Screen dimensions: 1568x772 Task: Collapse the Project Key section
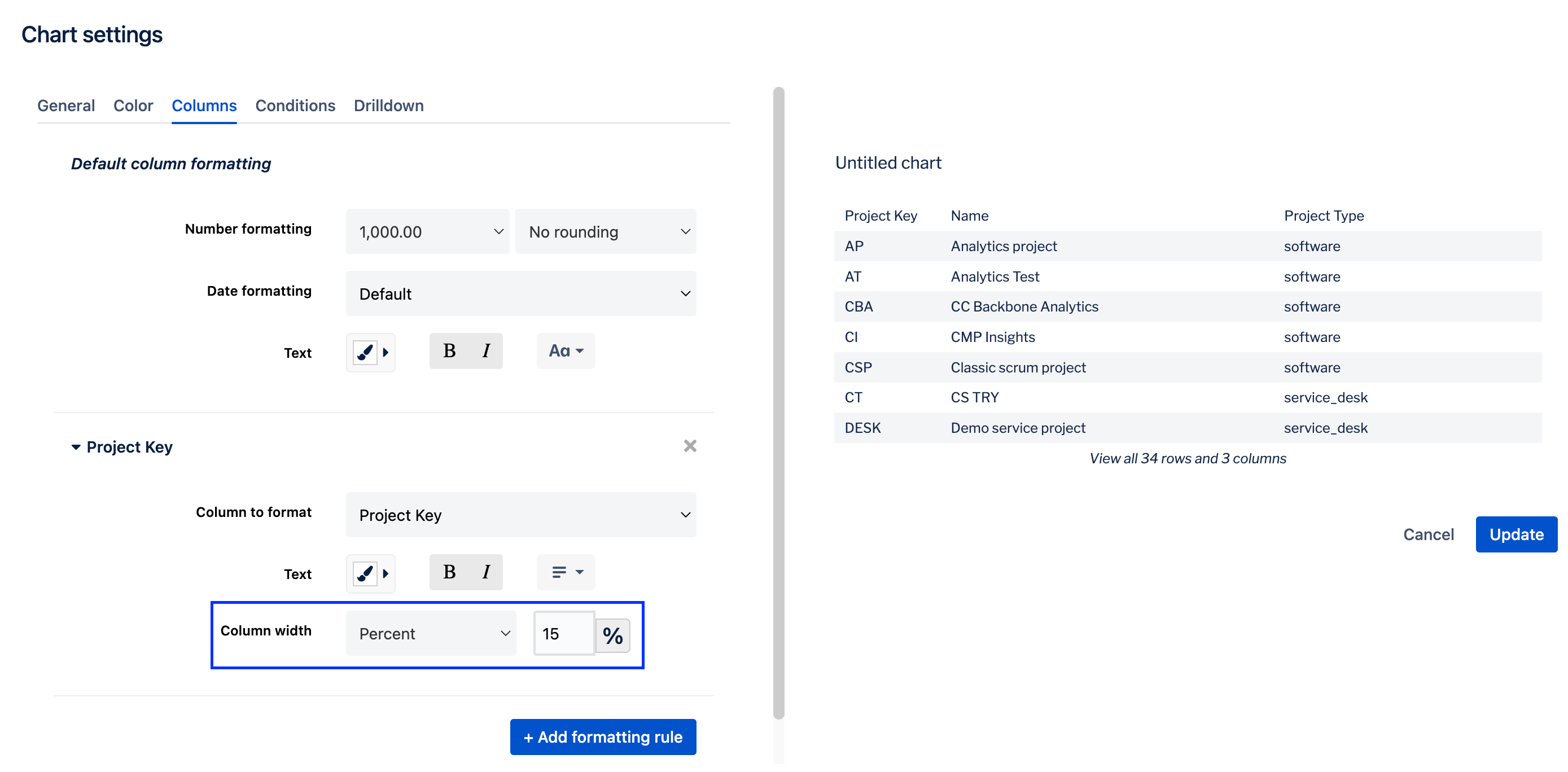tap(76, 447)
